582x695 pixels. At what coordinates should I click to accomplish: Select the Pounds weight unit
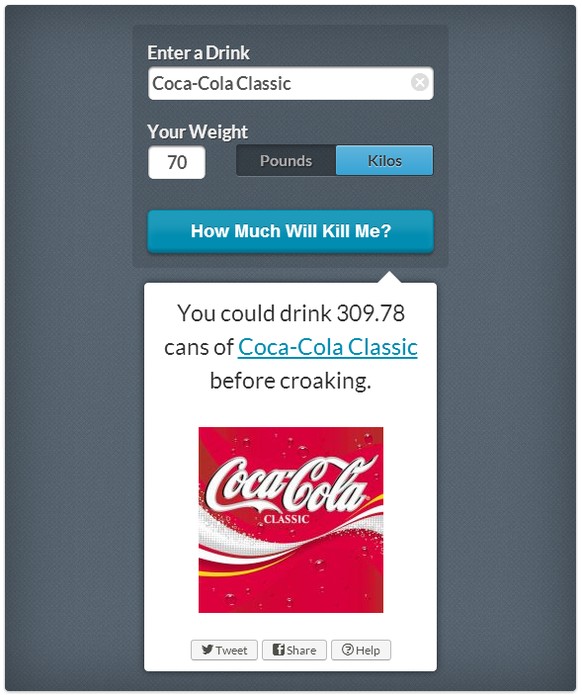coord(286,160)
